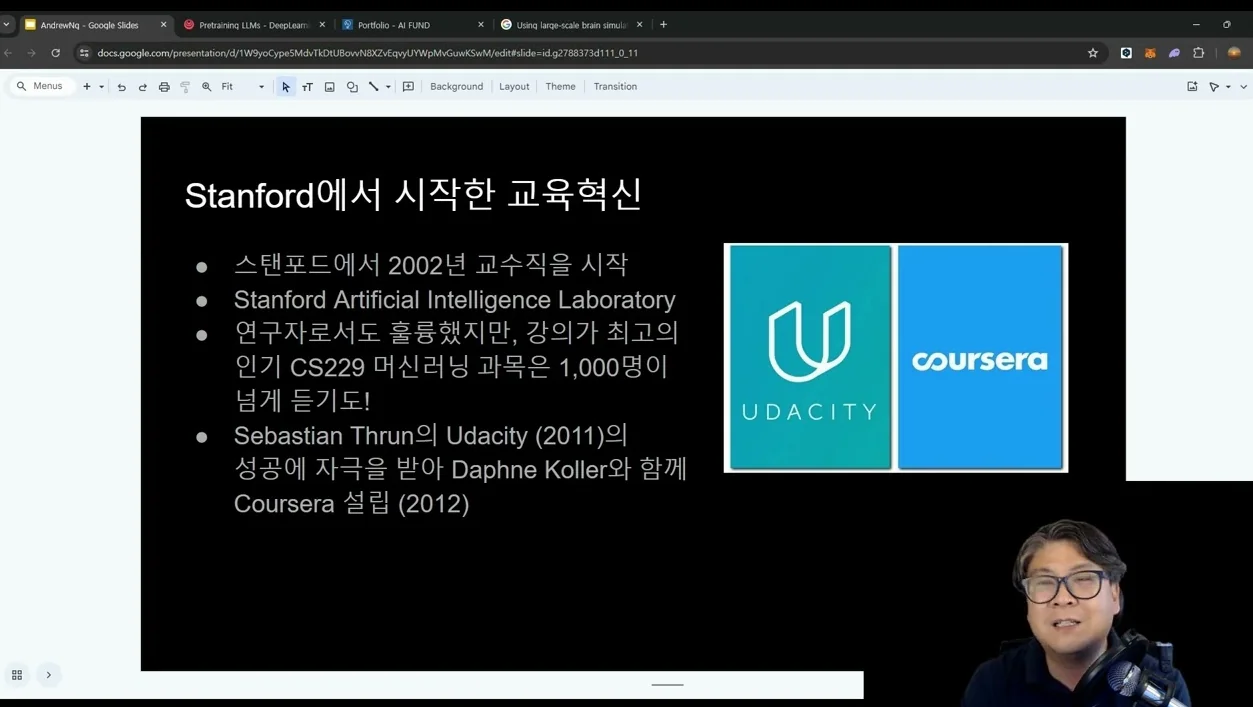Image resolution: width=1253 pixels, height=707 pixels.
Task: Bookmark this page with the star
Action: click(1093, 53)
